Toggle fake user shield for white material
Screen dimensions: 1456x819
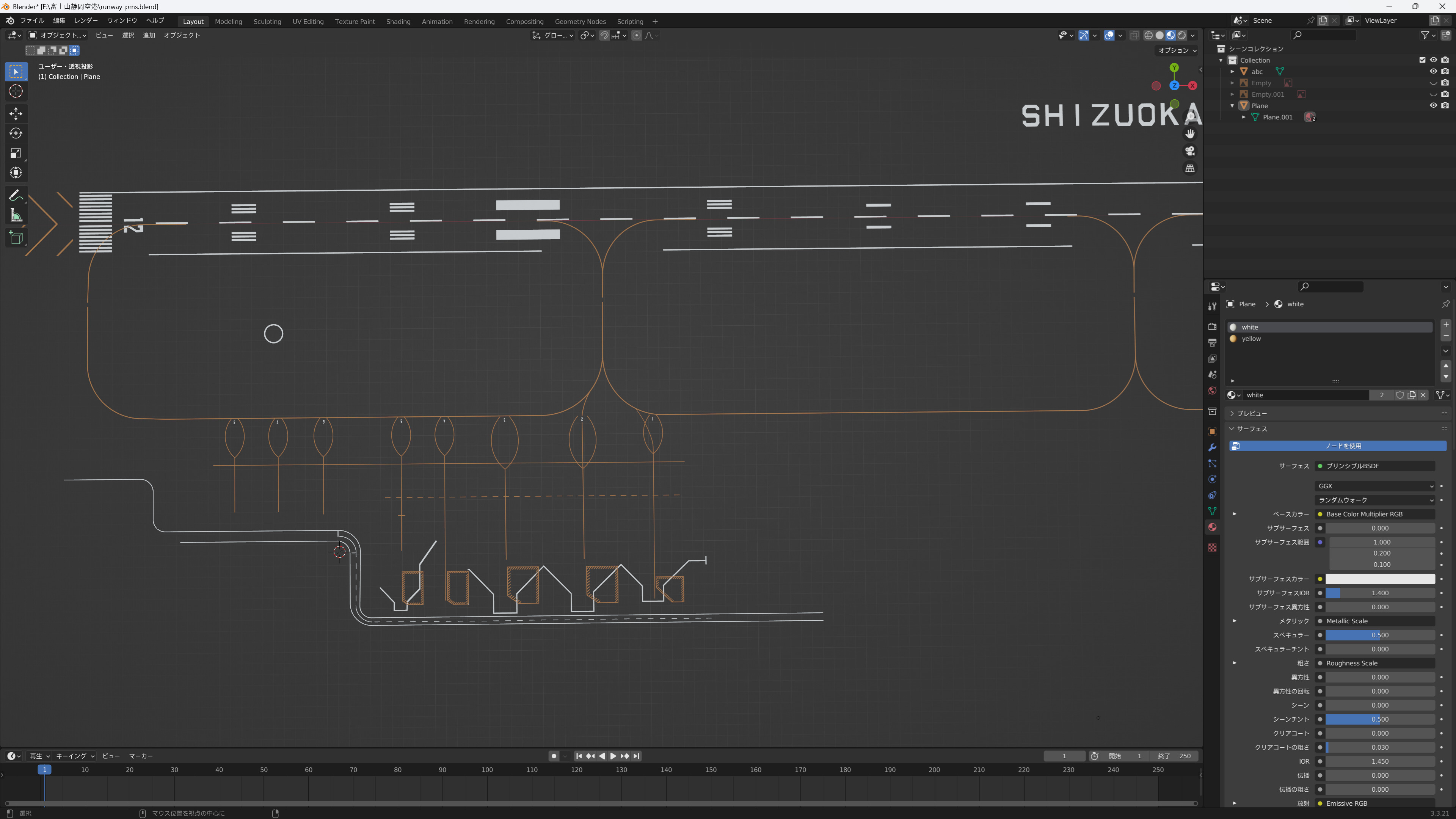(x=1400, y=395)
